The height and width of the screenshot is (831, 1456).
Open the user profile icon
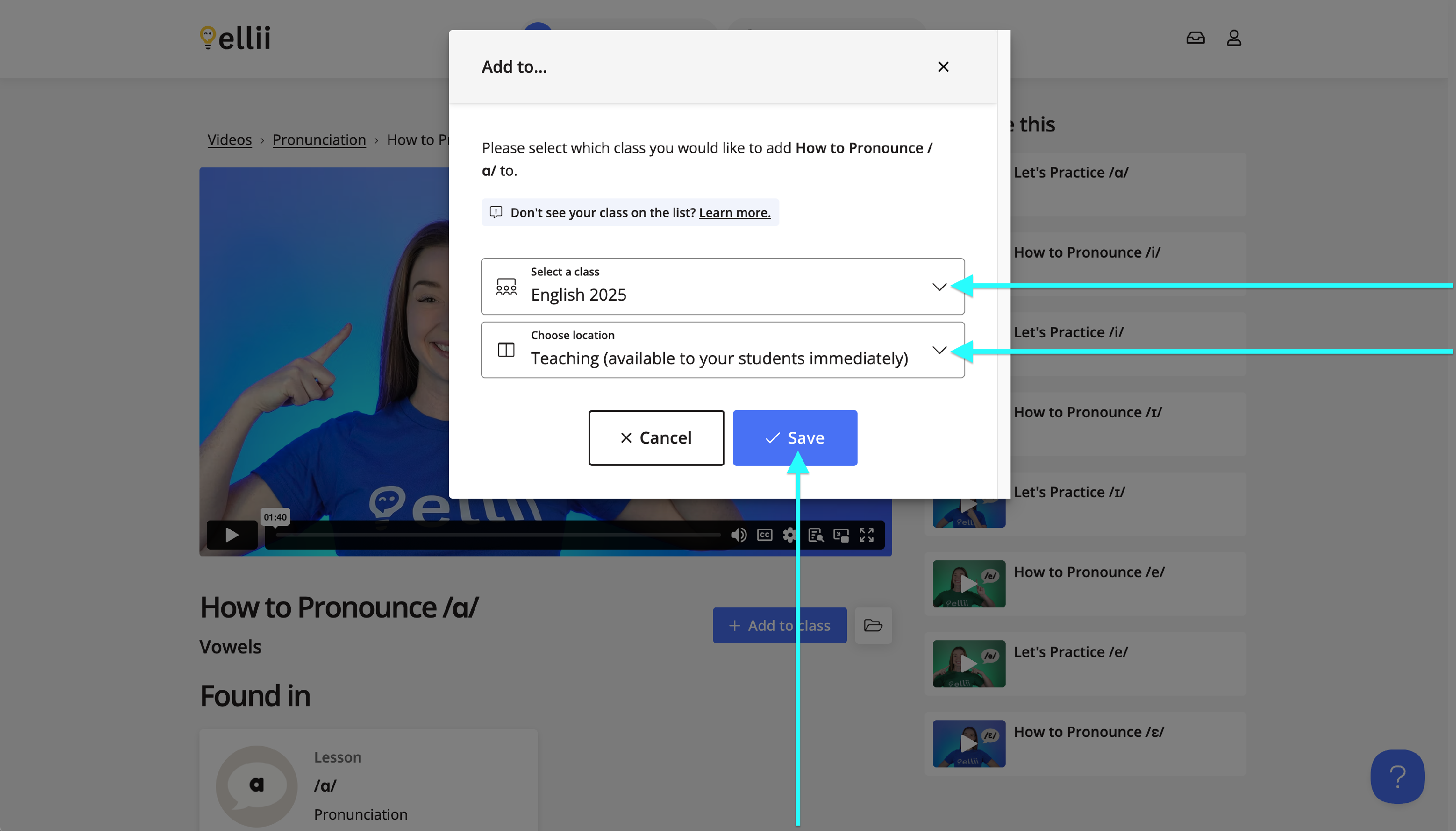tap(1233, 38)
